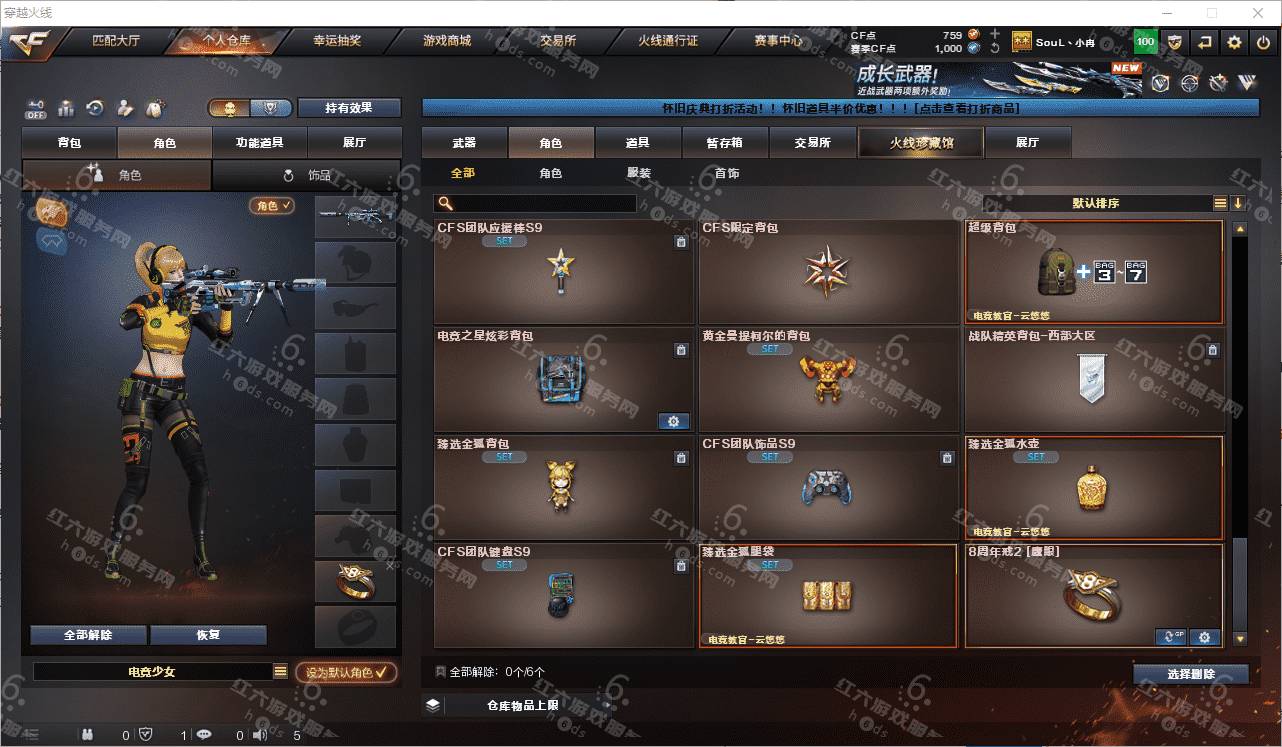The width and height of the screenshot is (1282, 747).
Task: Click the 选择删除 button
Action: coord(1191,674)
